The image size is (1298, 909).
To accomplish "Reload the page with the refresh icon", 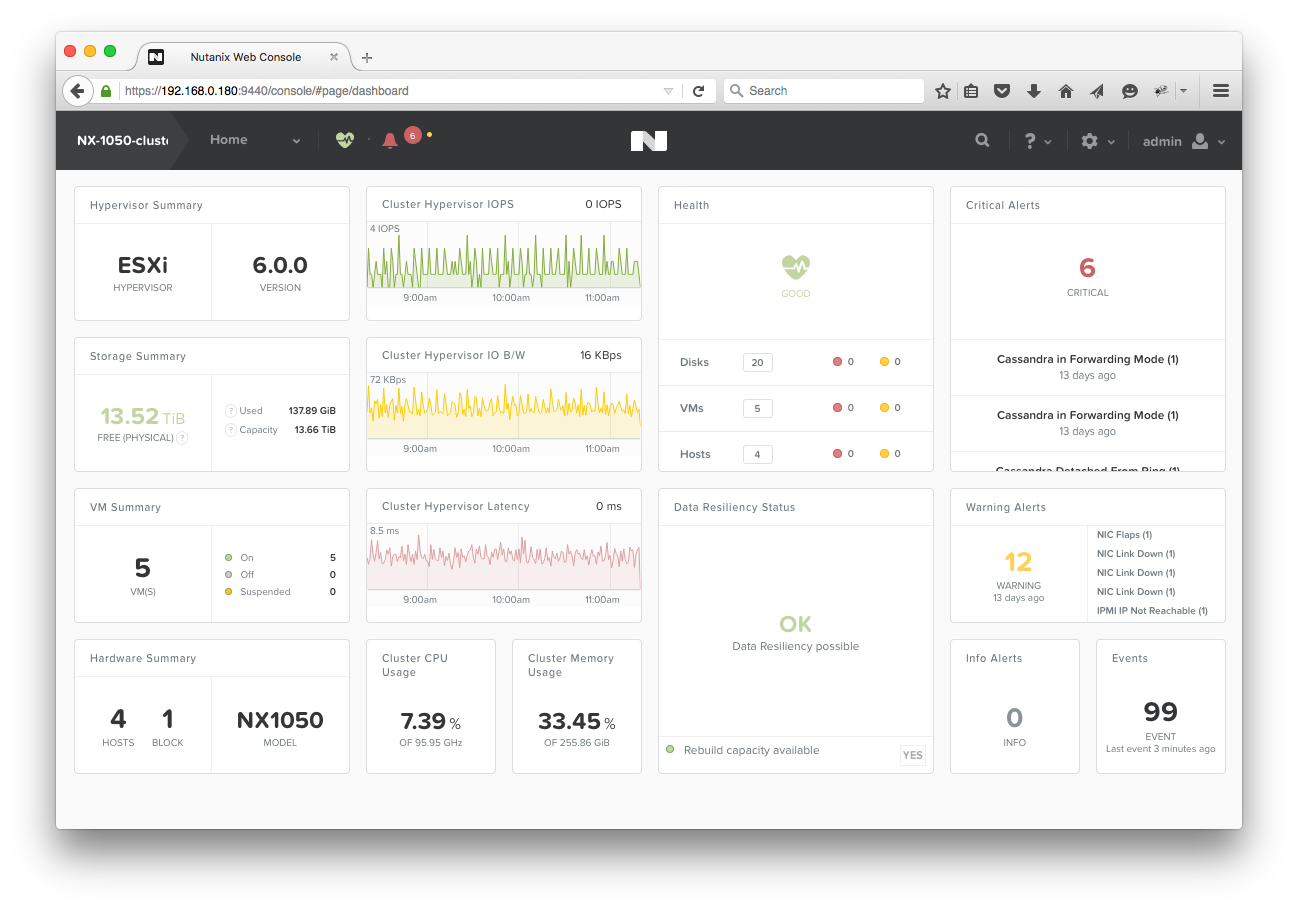I will pos(698,91).
